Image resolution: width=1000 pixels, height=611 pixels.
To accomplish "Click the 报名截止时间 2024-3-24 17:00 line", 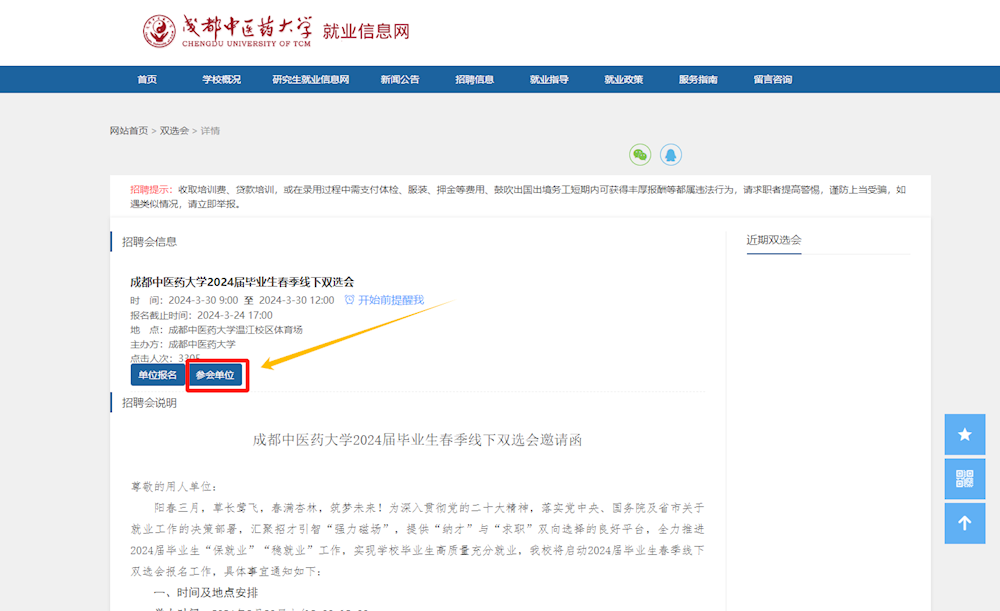I will click(202, 315).
